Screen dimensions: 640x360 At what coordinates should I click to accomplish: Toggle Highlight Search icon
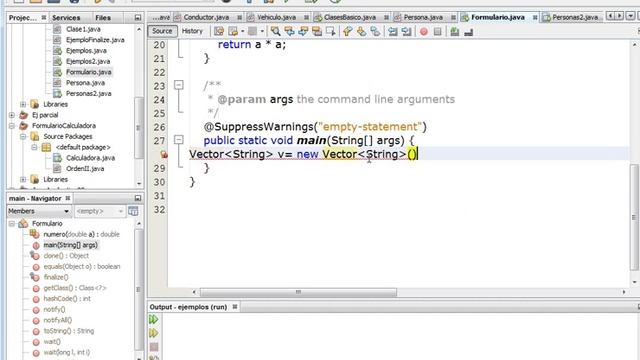click(x=317, y=31)
